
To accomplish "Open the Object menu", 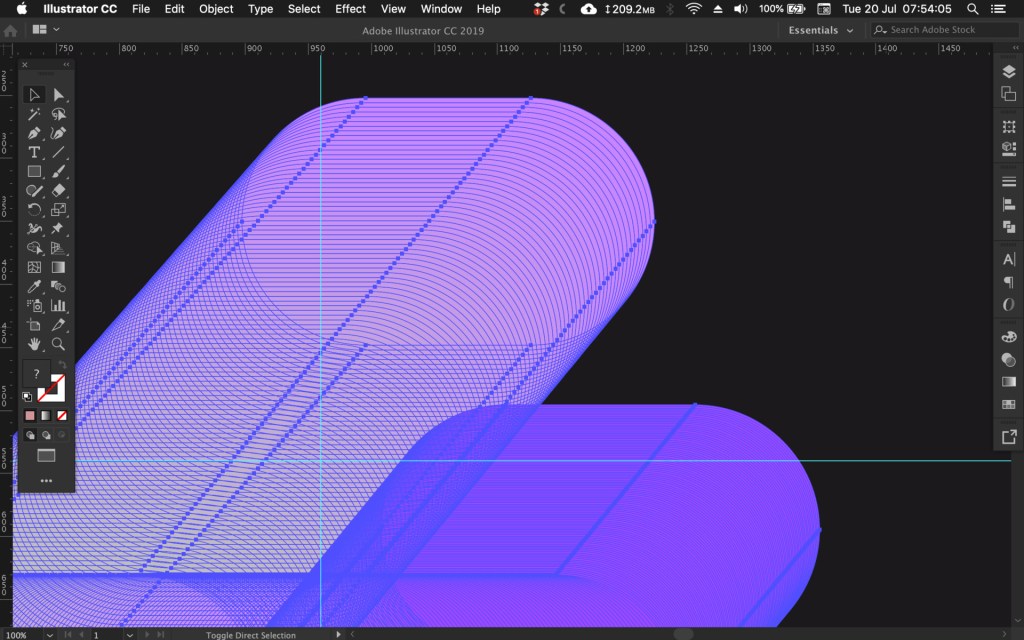I will (216, 9).
